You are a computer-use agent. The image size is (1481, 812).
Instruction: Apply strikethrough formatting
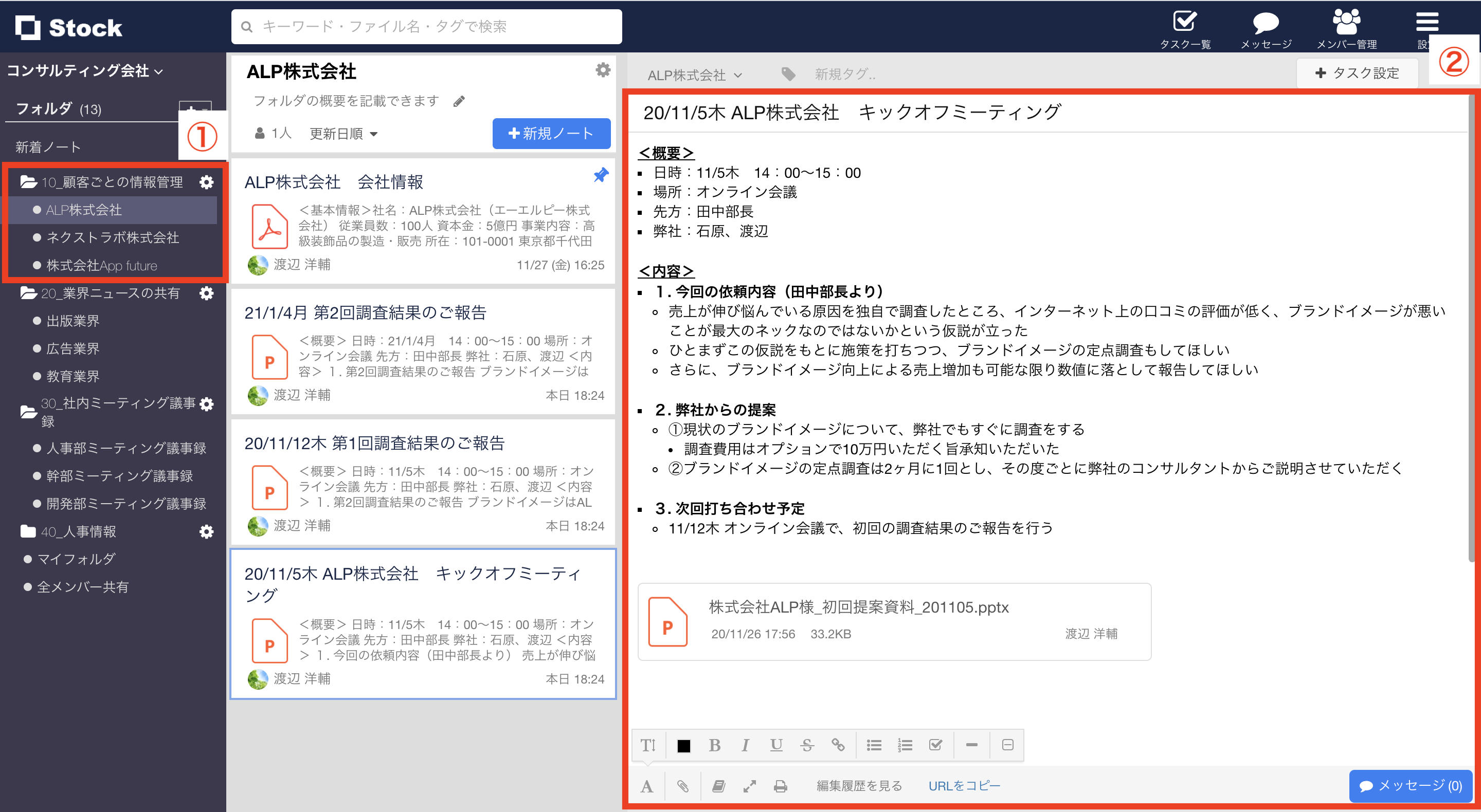tap(807, 745)
